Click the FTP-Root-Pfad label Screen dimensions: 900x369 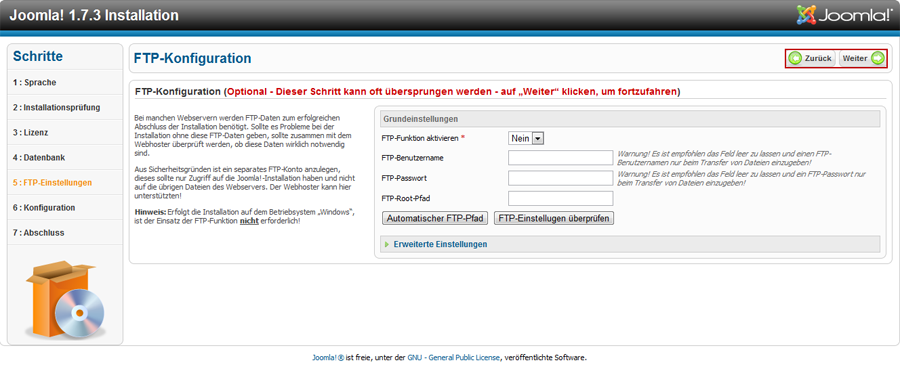click(406, 199)
